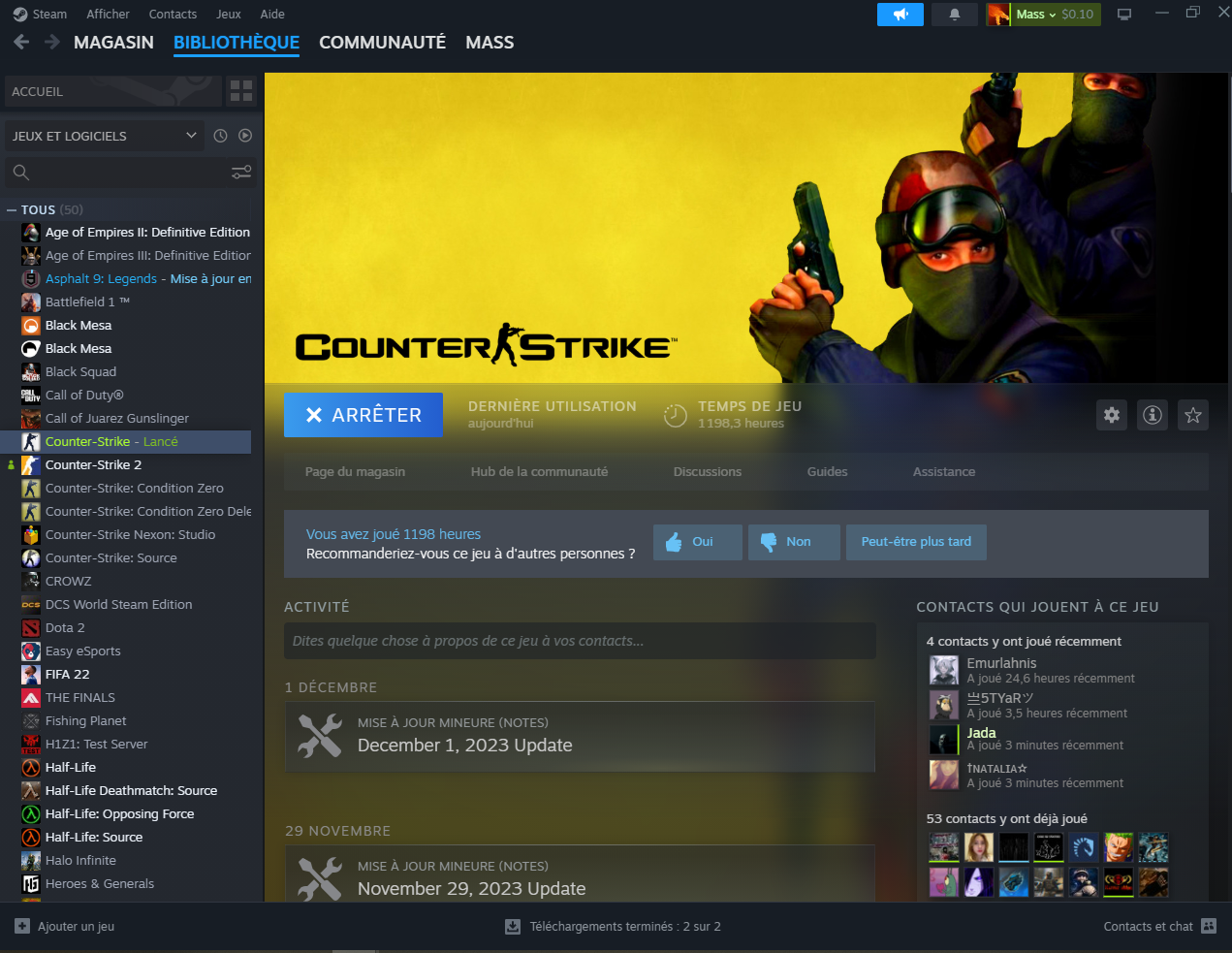The width and height of the screenshot is (1232, 953).
Task: Click the ARRÊTER button to stop game
Action: click(363, 415)
